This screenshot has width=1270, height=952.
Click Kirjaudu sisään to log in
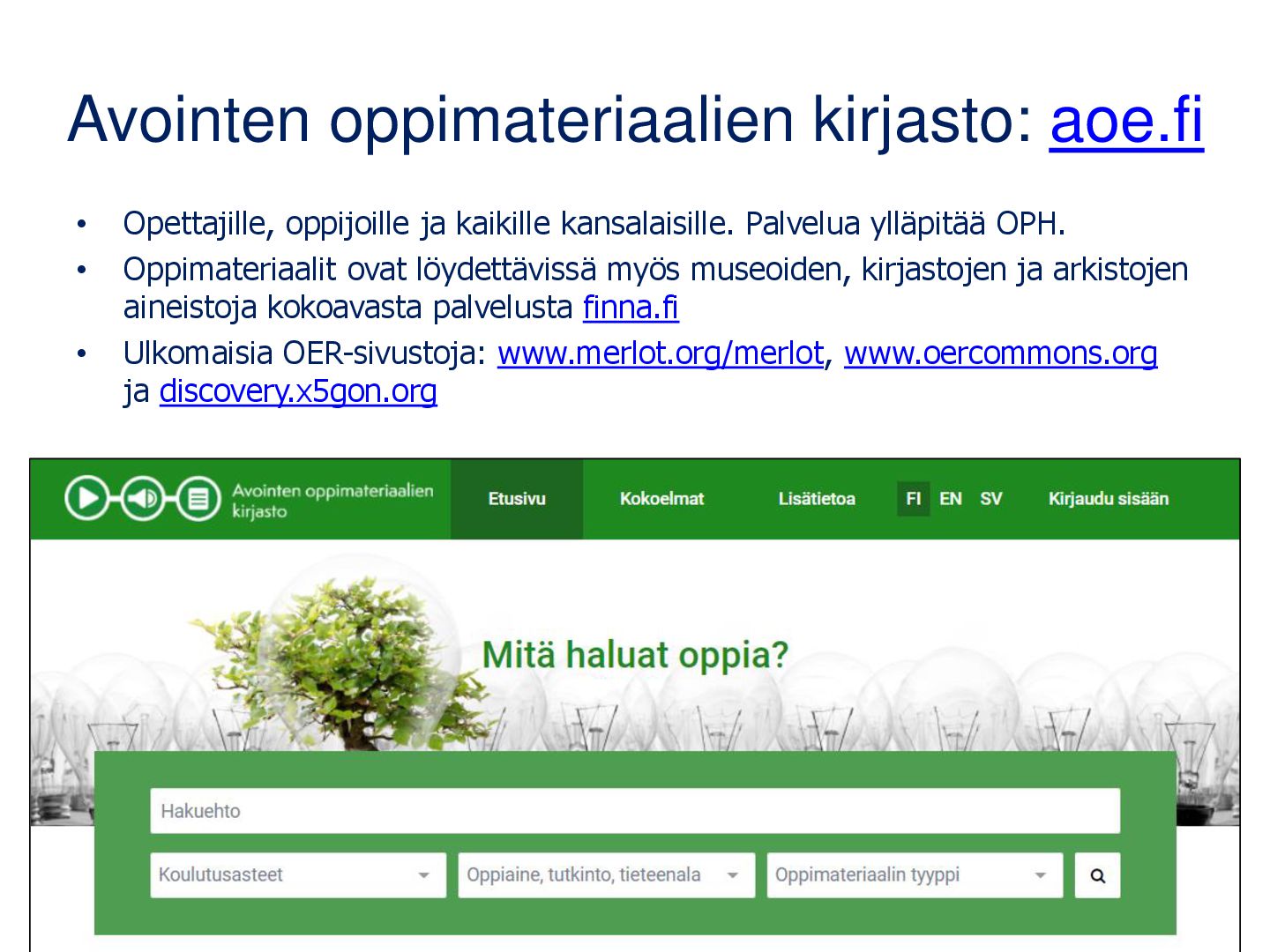(x=1109, y=499)
